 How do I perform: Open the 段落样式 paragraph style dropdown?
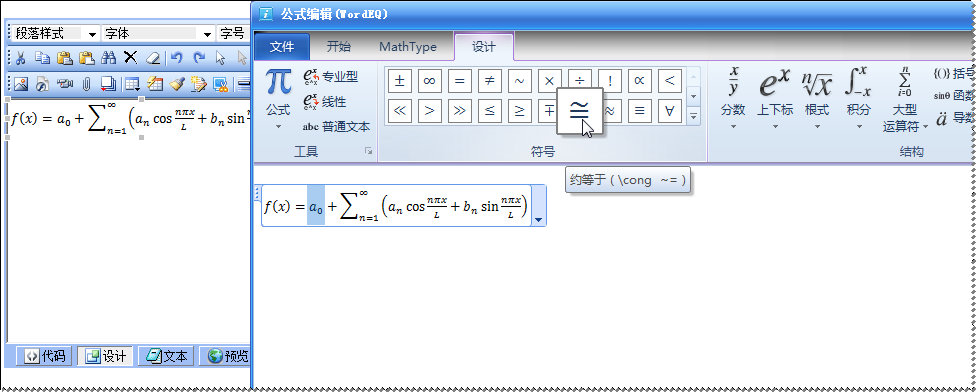pos(93,34)
